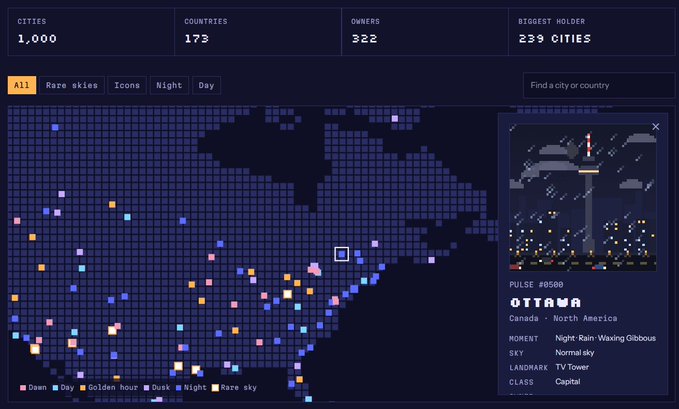Image resolution: width=679 pixels, height=409 pixels.
Task: Click the selected Ottawa map tile
Action: pyautogui.click(x=342, y=254)
